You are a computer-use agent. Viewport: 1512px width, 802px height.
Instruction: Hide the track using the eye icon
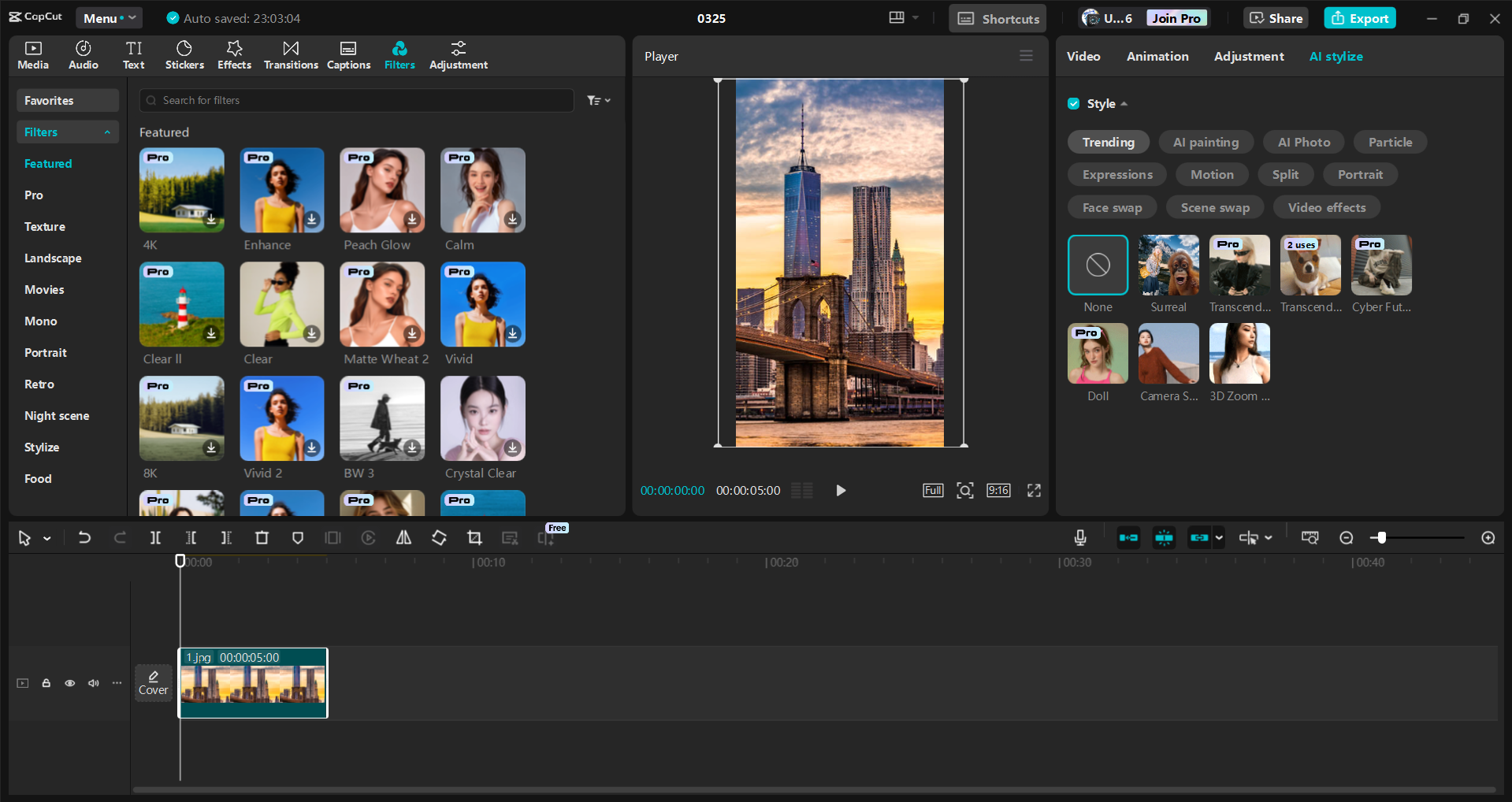(x=69, y=683)
